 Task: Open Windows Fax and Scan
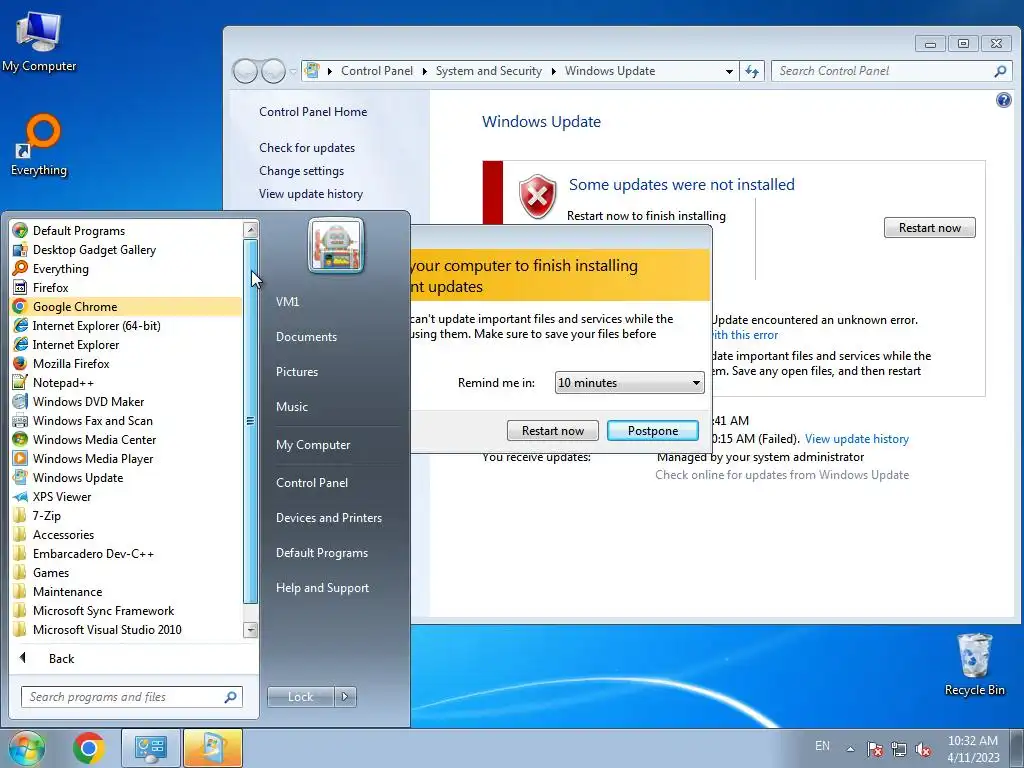point(83,421)
